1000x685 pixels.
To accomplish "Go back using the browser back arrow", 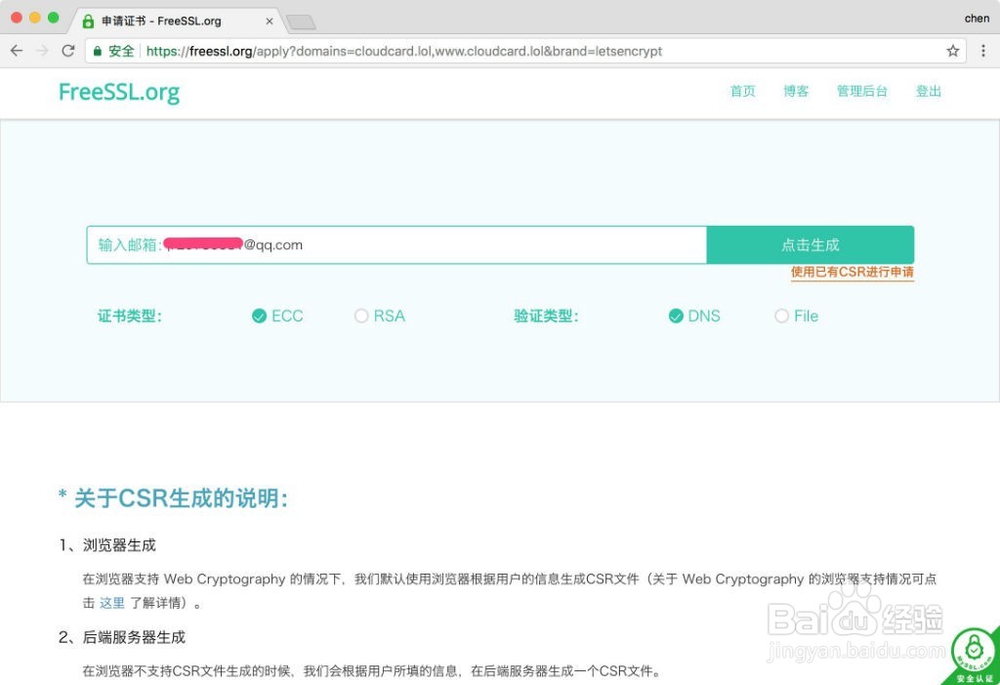I will 17,51.
